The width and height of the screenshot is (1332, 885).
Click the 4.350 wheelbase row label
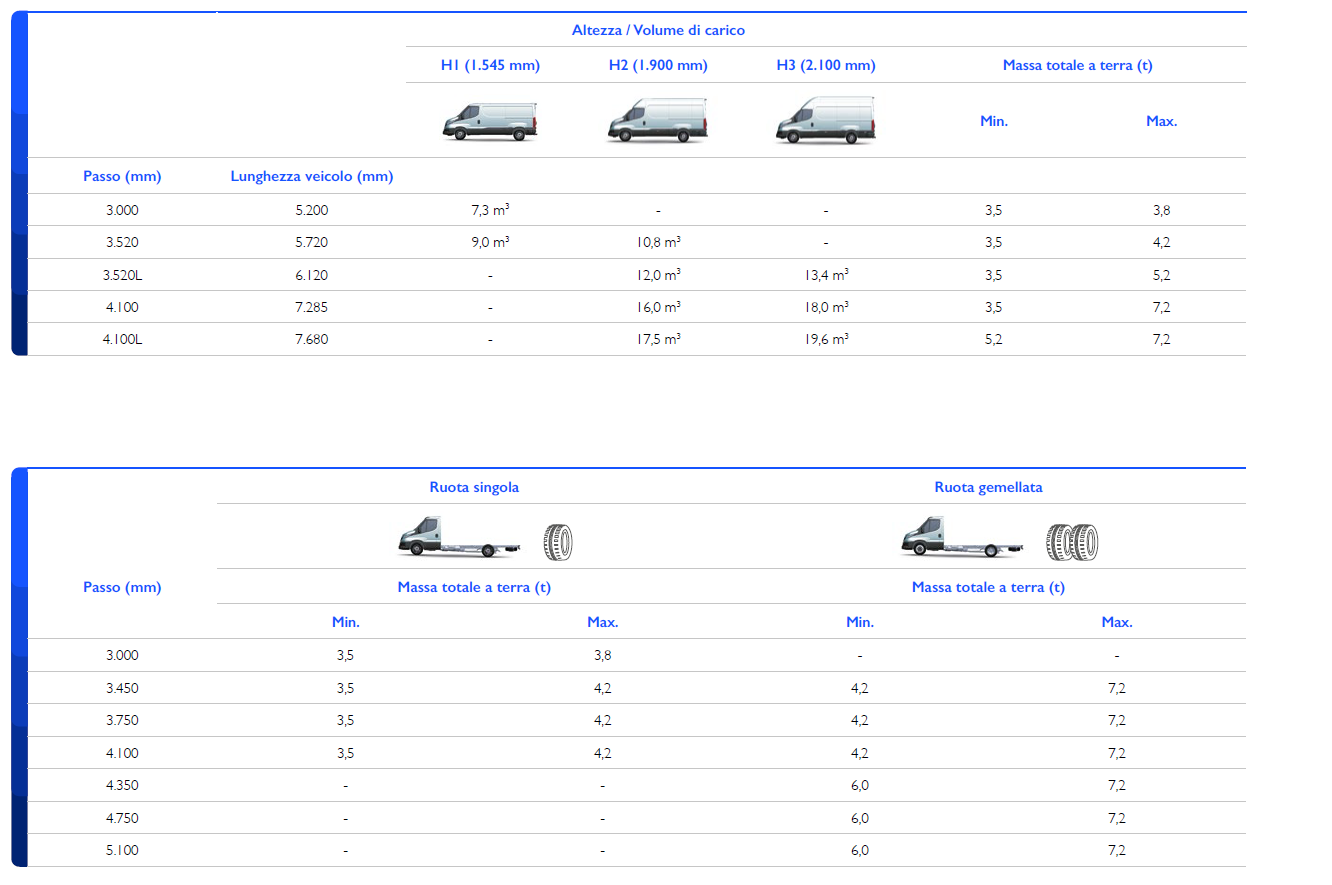pos(122,785)
